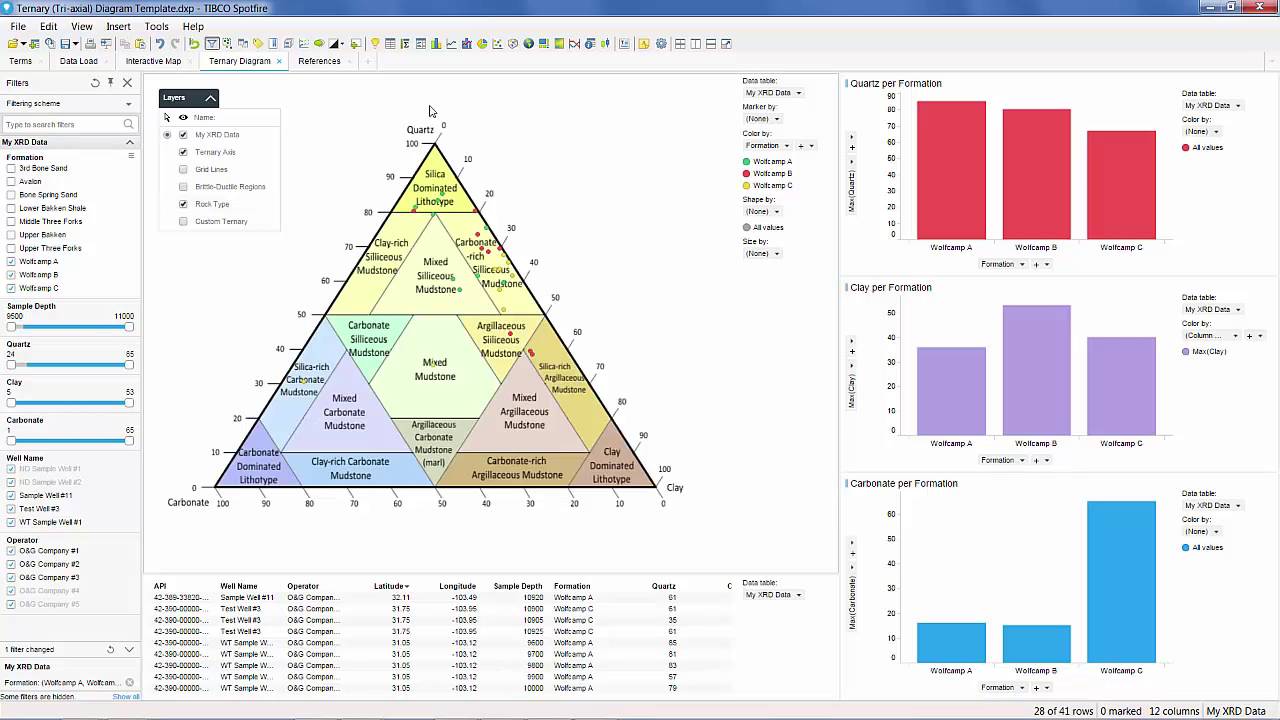Click the Sample Depth slider left handle
Screen dimensions: 1280x720
11,327
